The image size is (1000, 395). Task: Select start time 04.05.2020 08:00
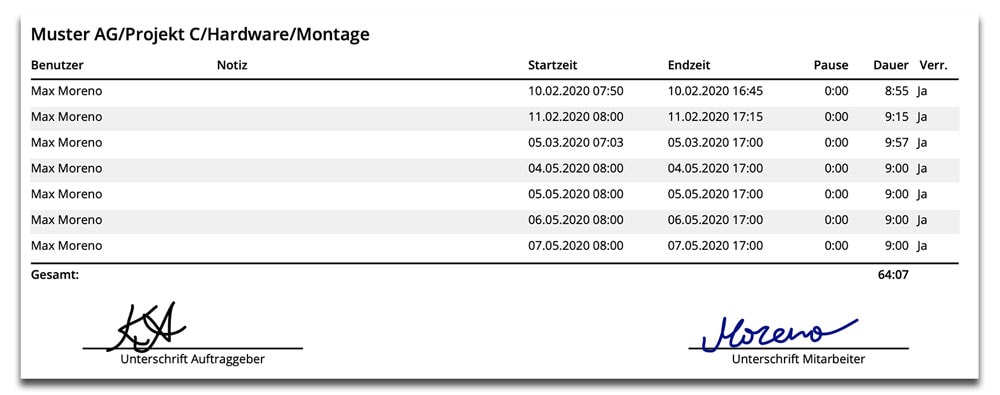[576, 168]
